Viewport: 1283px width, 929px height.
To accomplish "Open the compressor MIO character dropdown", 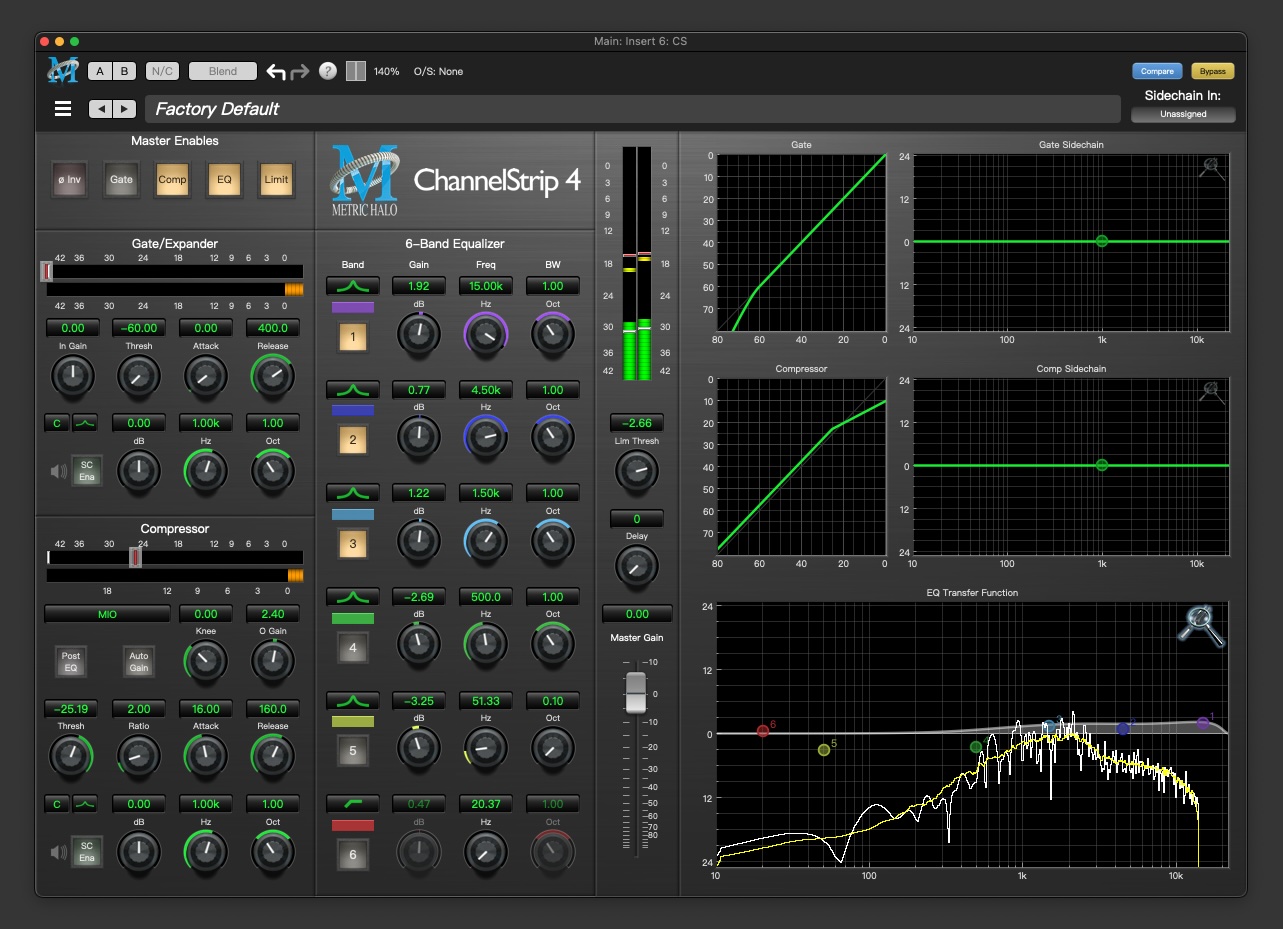I will click(107, 614).
